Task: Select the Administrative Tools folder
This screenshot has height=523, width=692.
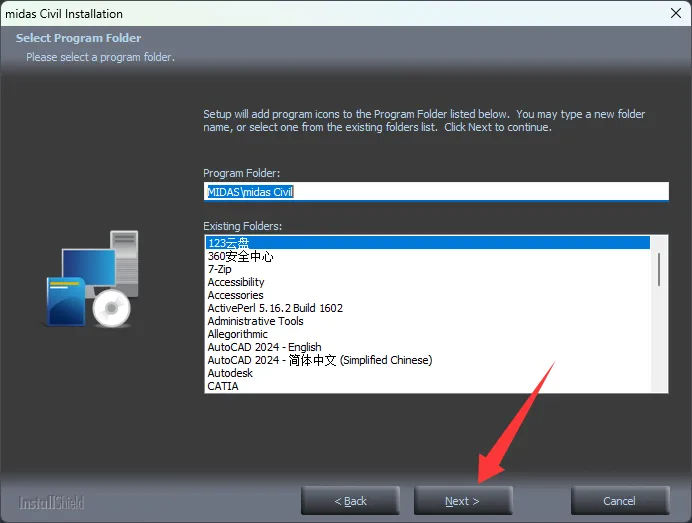Action: click(427, 321)
